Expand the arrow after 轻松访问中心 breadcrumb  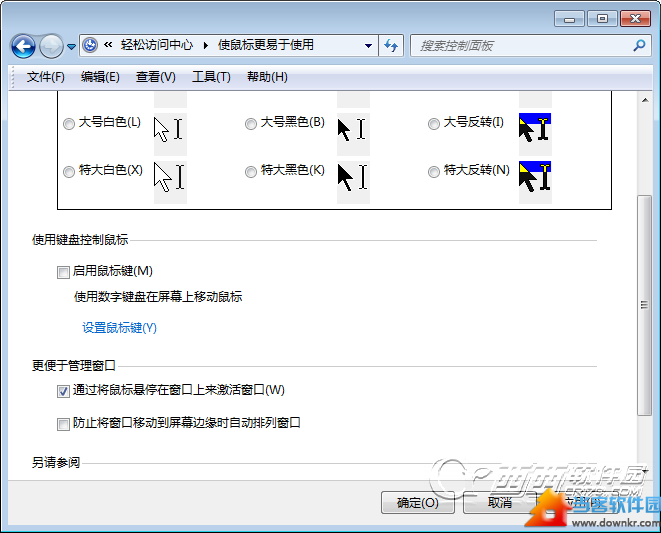206,45
